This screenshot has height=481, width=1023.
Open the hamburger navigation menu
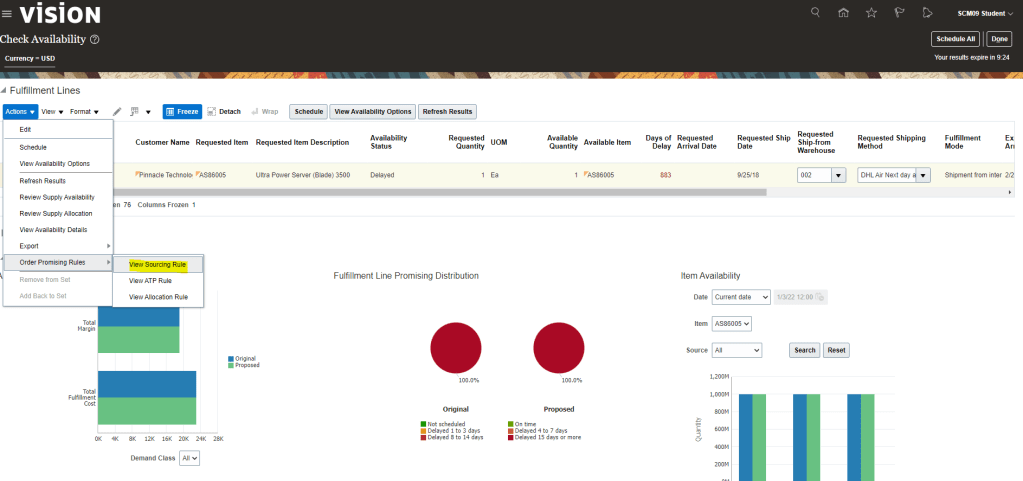7,13
